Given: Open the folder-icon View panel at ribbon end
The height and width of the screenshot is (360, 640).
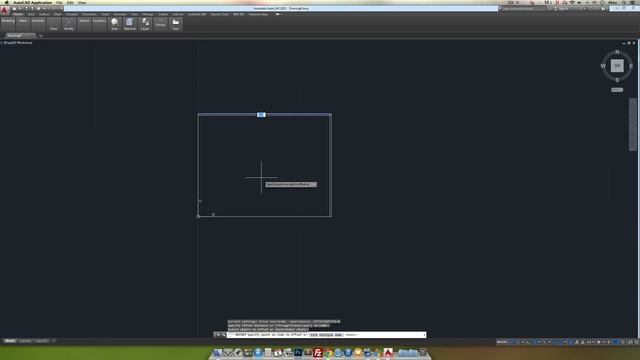Looking at the screenshot, I should click(176, 24).
